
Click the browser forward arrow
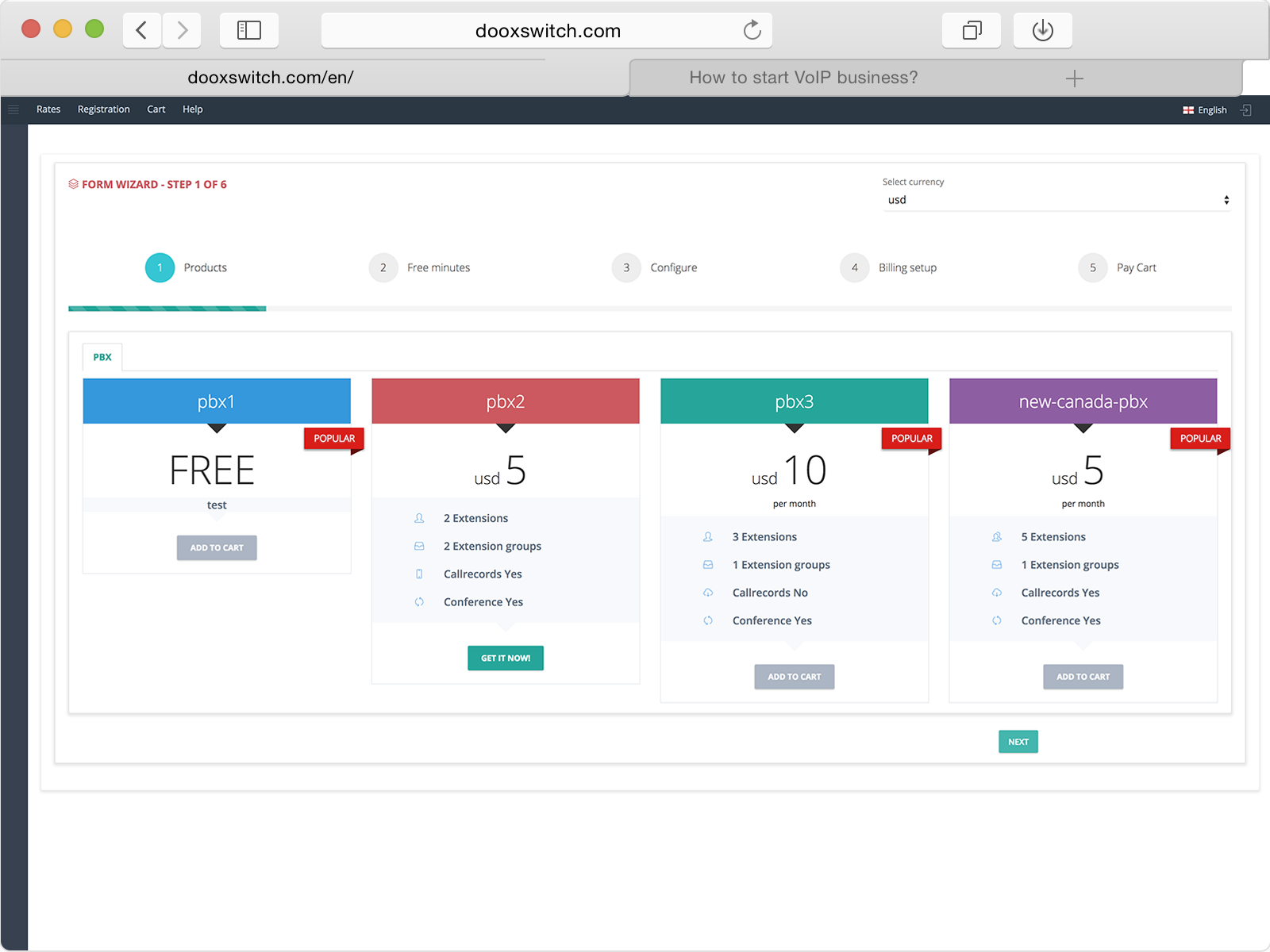[x=182, y=31]
